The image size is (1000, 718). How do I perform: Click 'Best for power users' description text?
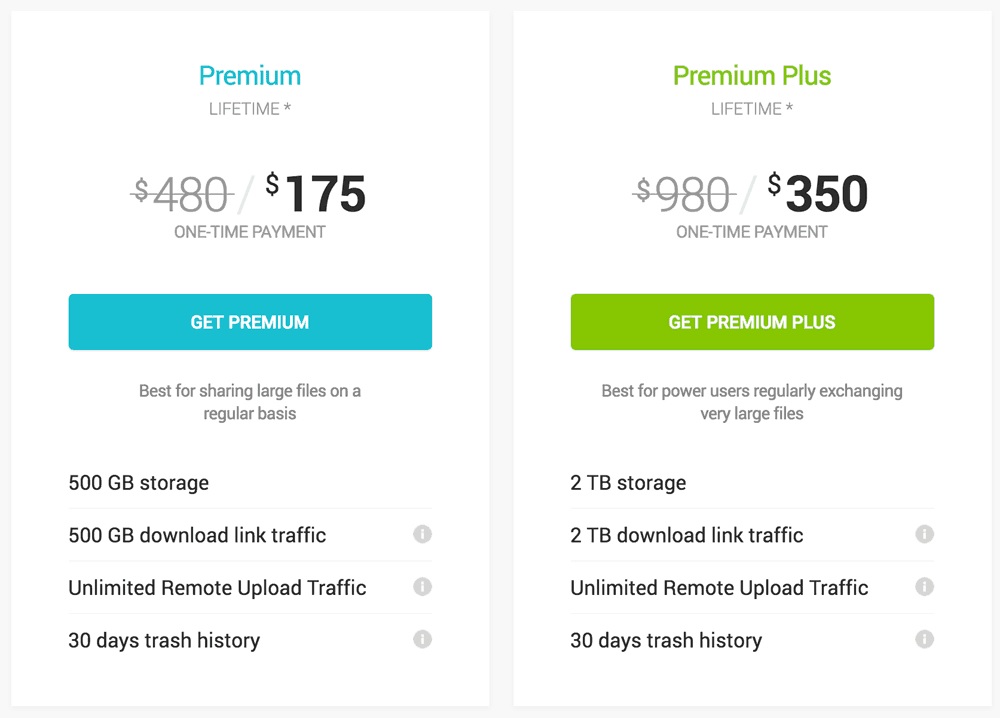coord(752,402)
